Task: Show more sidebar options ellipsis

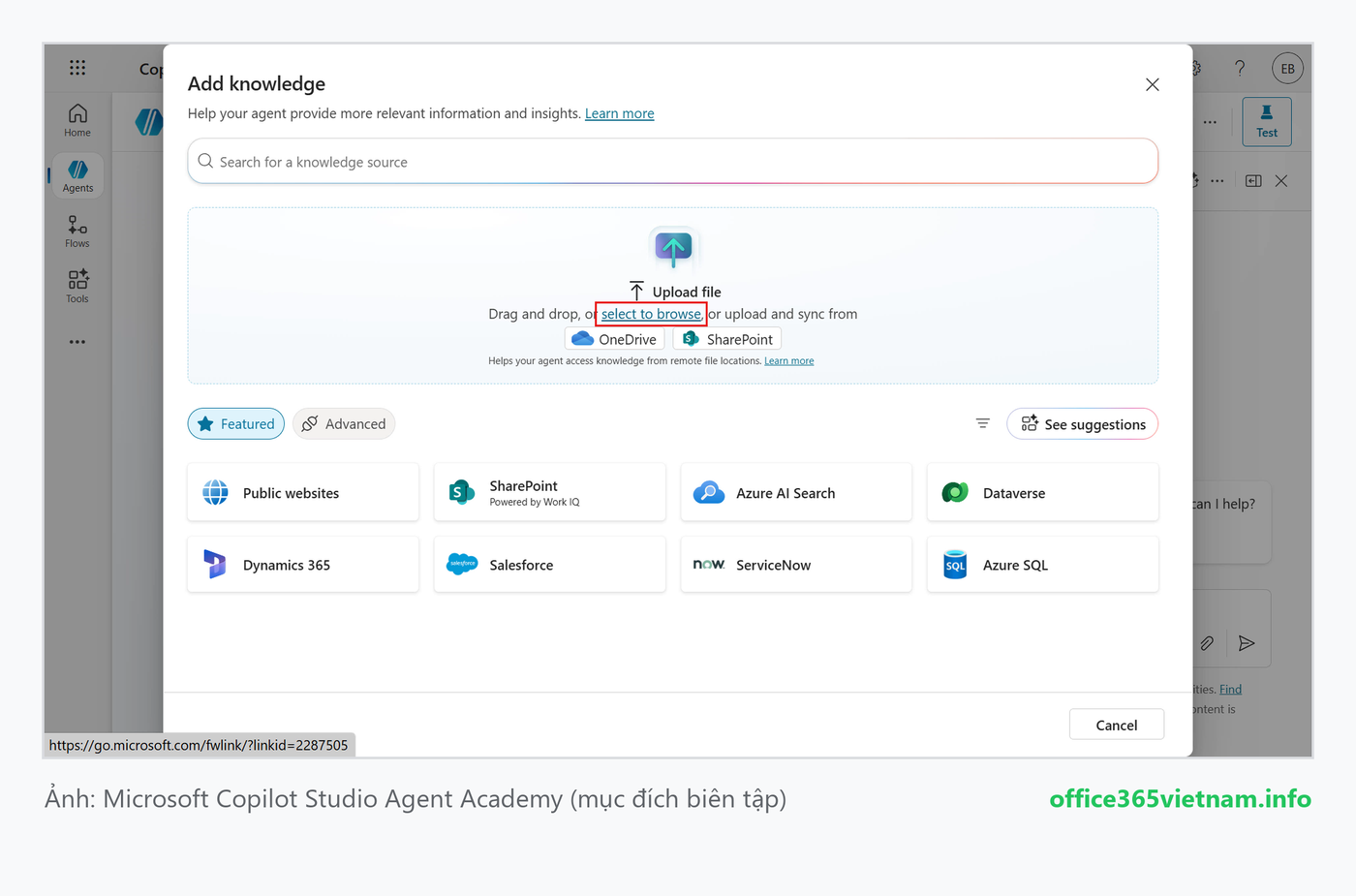Action: [x=77, y=342]
